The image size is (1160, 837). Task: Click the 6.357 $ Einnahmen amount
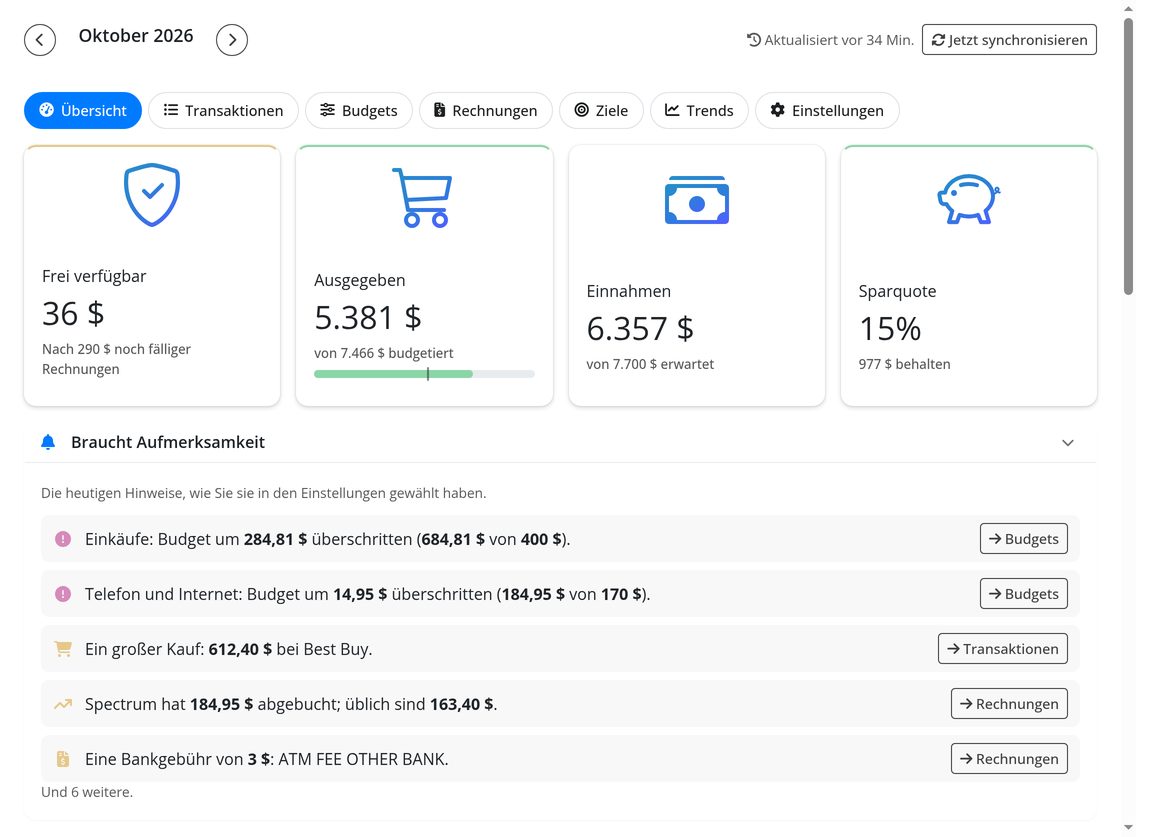pyautogui.click(x=640, y=329)
